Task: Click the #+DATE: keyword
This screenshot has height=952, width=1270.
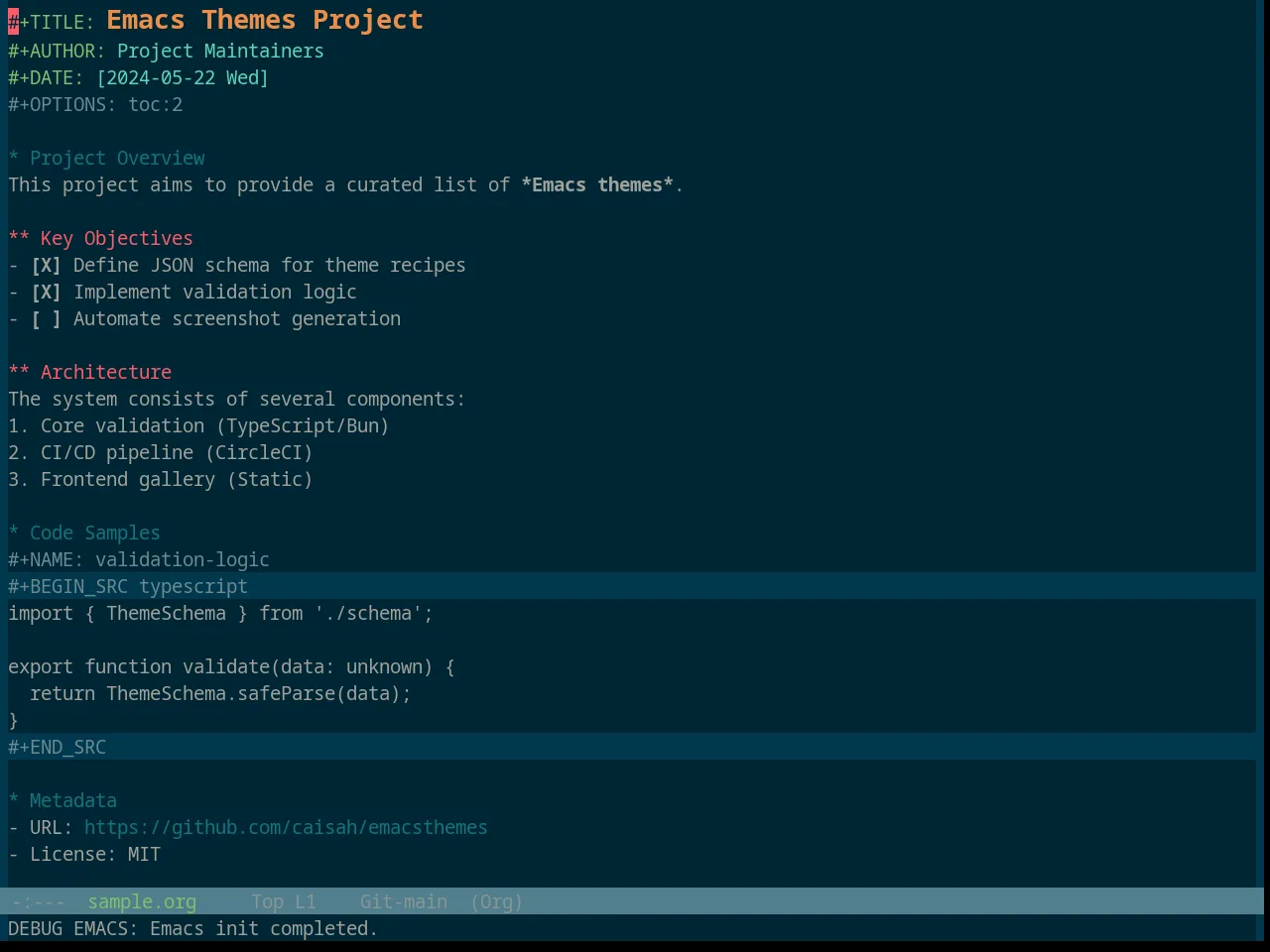Action: tap(47, 78)
